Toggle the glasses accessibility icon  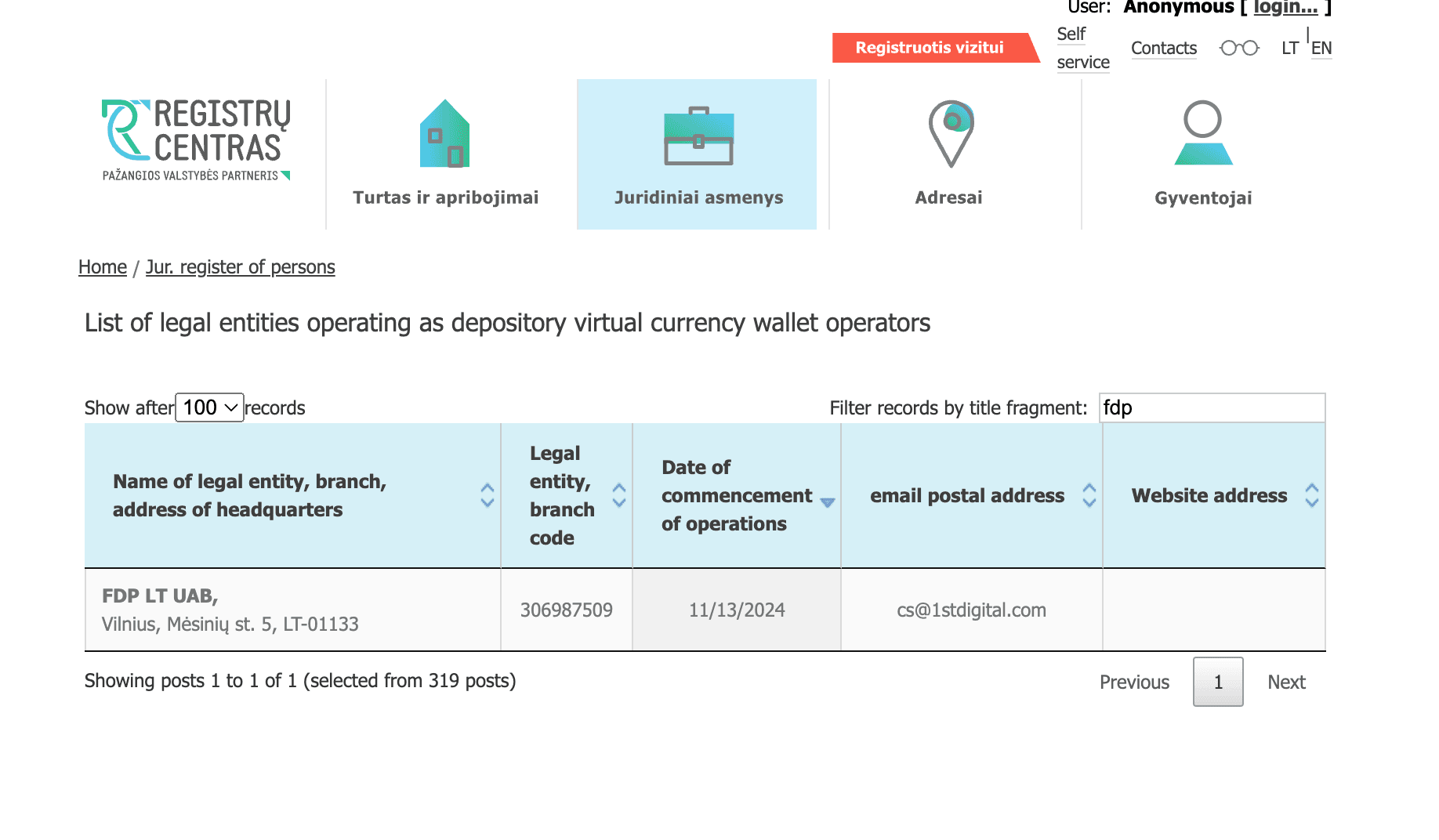1239,49
